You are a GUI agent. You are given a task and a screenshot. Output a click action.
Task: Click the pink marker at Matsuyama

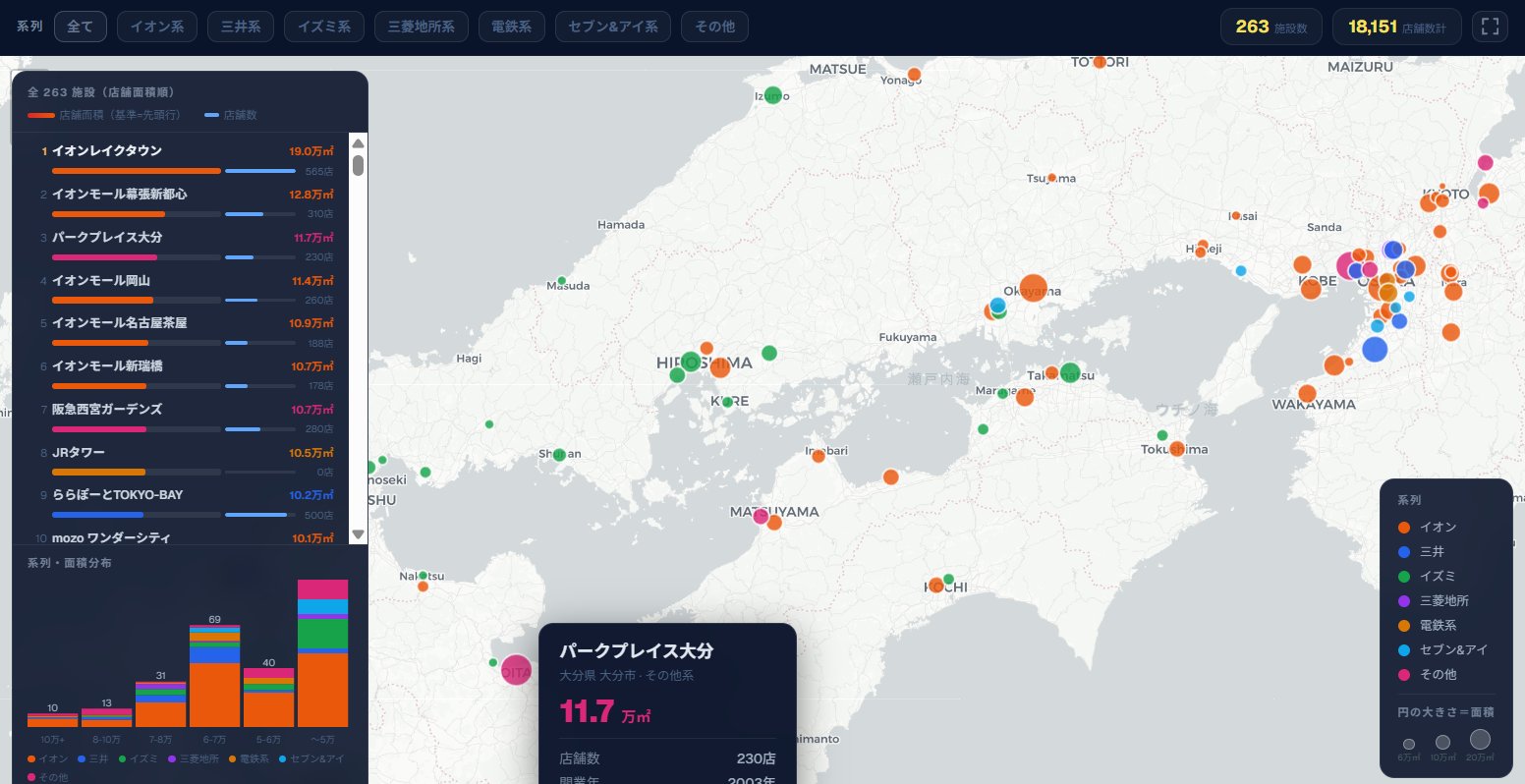pyautogui.click(x=761, y=517)
